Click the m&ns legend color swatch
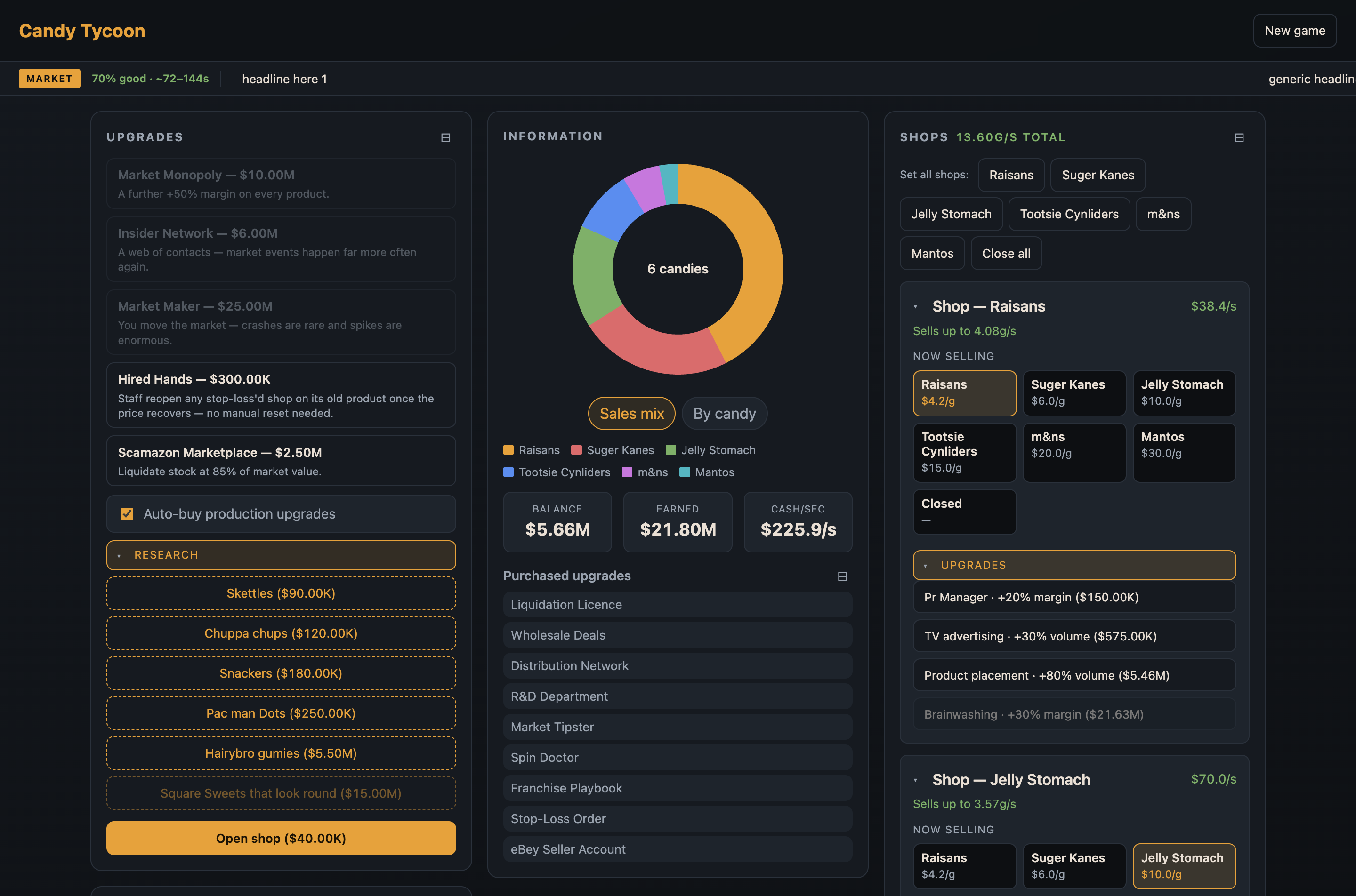 [x=627, y=472]
